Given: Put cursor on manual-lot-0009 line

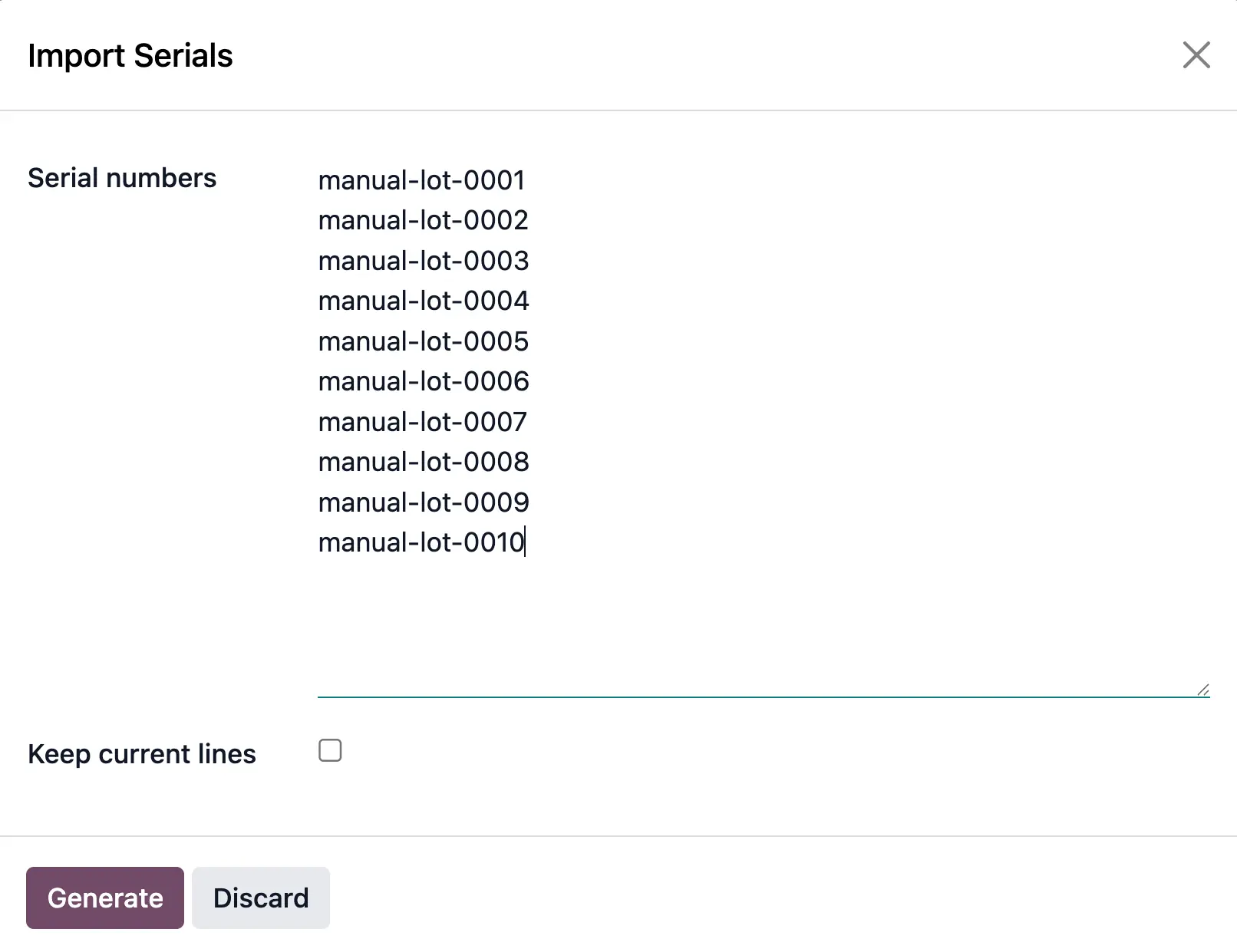Looking at the screenshot, I should [423, 502].
